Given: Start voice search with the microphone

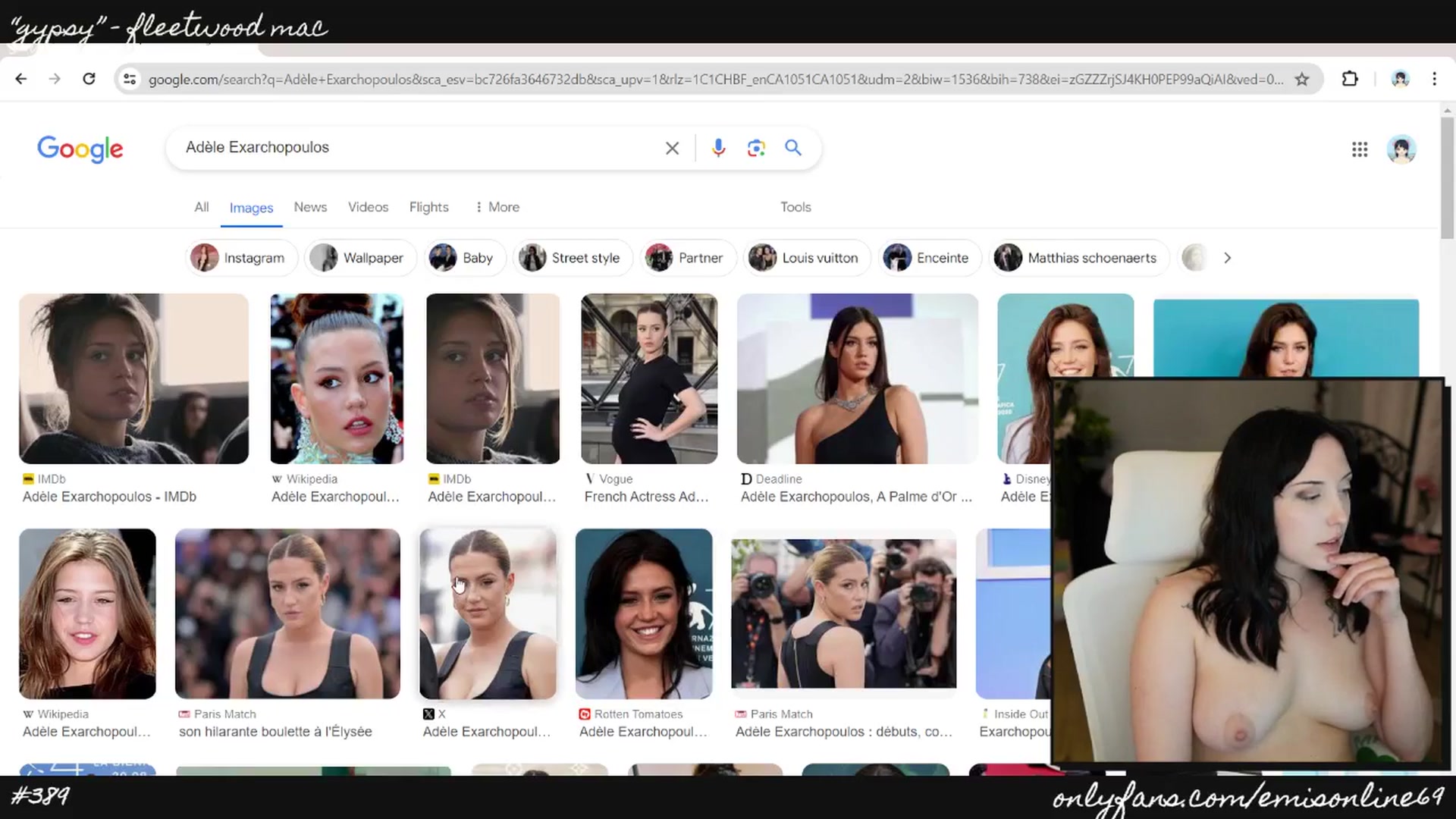Looking at the screenshot, I should click(718, 148).
